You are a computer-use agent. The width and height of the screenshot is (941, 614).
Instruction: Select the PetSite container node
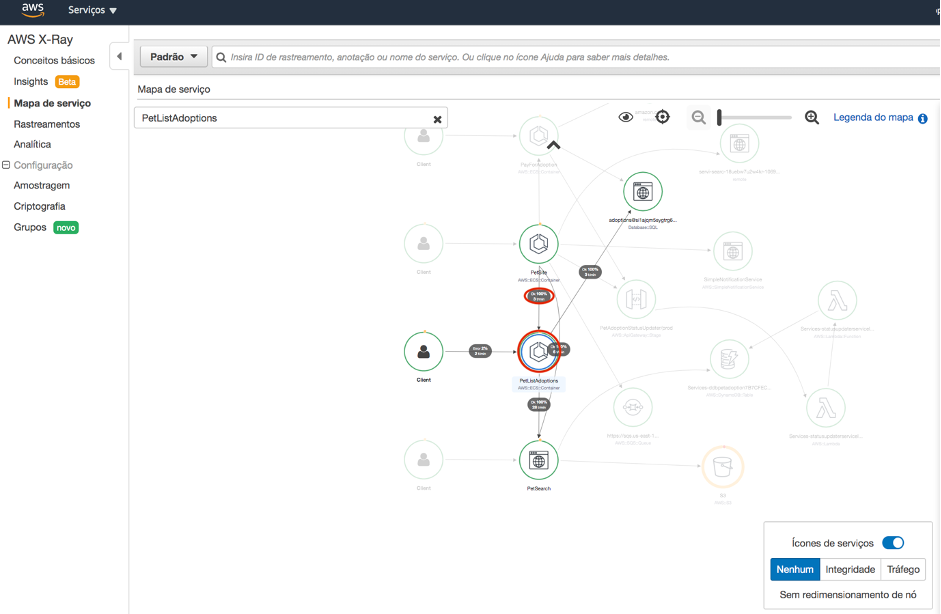click(538, 244)
